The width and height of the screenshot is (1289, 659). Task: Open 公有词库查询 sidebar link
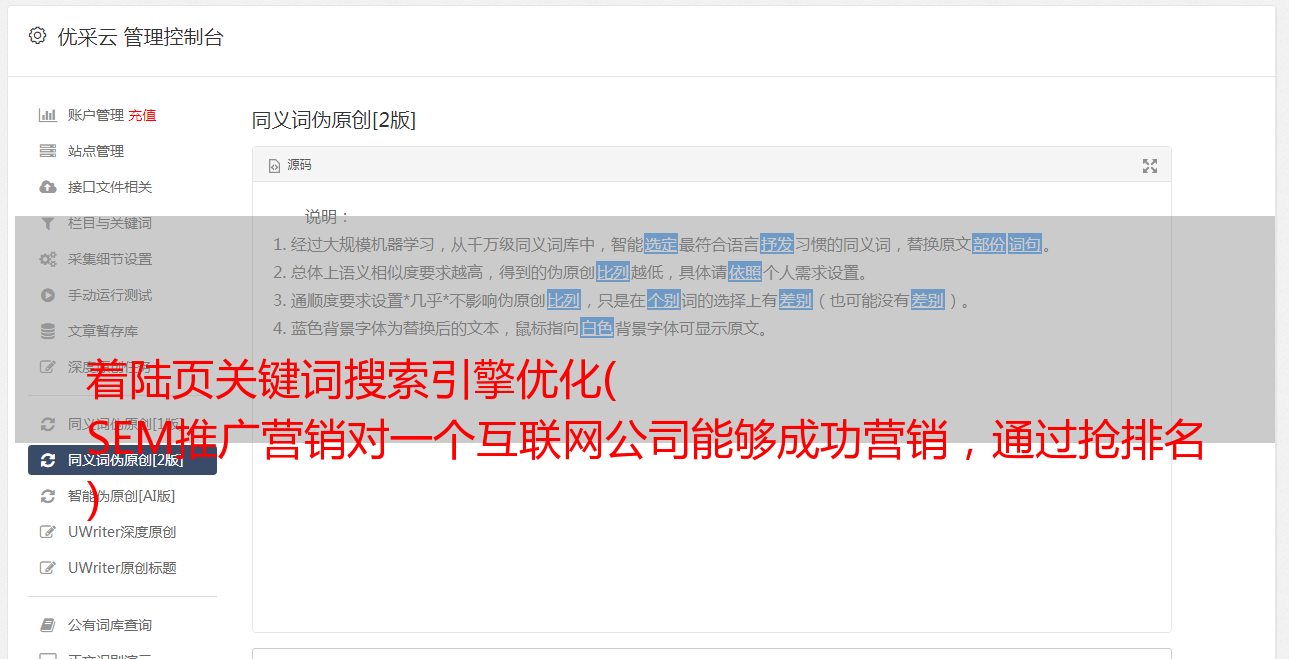[122, 625]
